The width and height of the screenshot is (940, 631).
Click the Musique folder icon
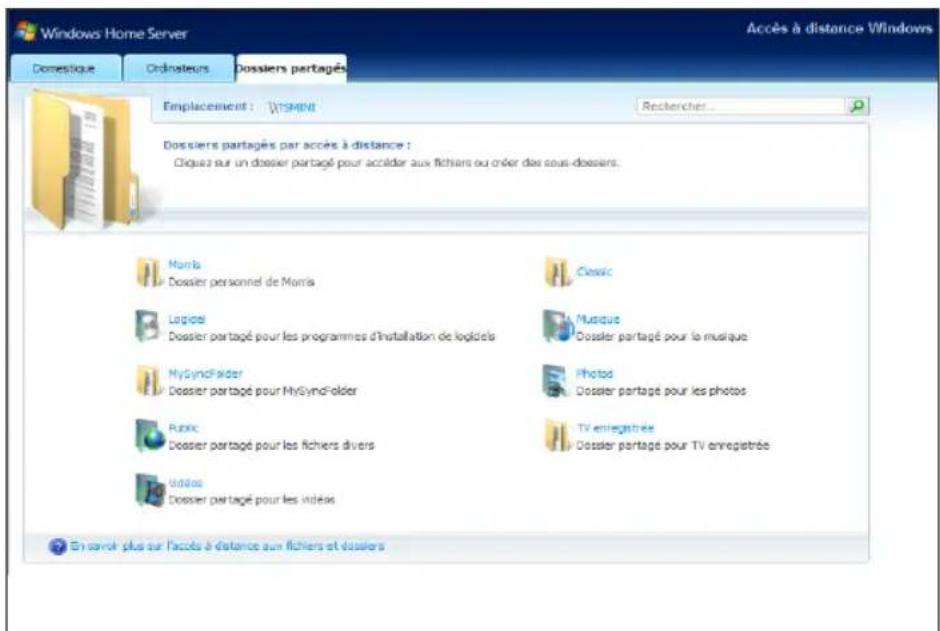(558, 327)
